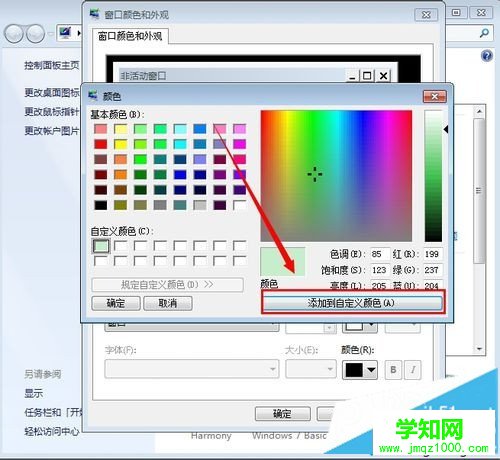Open 更改鼠标指针 link
Image resolution: width=500 pixels, height=460 pixels.
click(x=52, y=112)
